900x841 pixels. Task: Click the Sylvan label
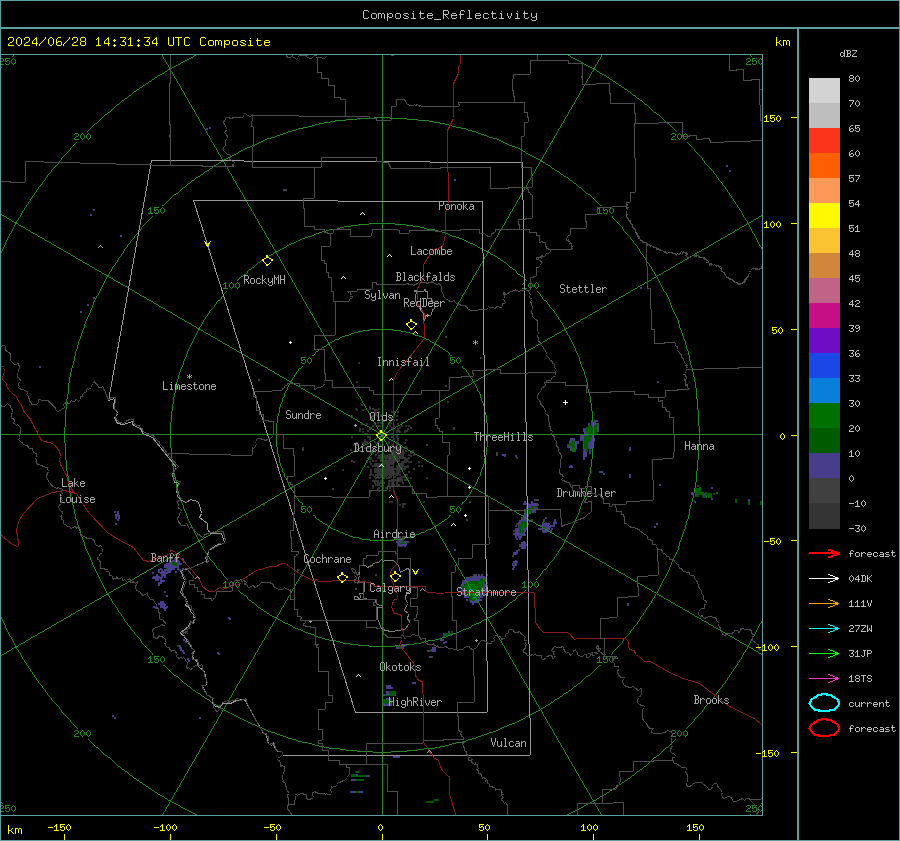(x=382, y=295)
